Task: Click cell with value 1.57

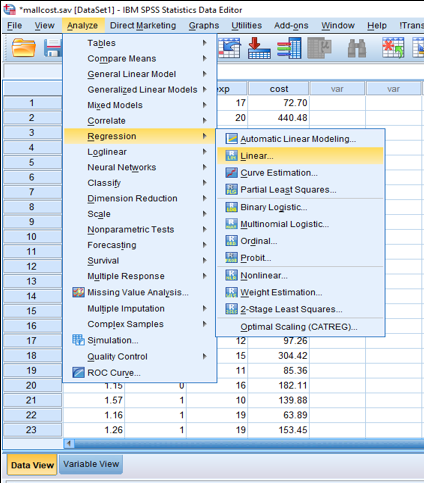Action: coord(94,400)
